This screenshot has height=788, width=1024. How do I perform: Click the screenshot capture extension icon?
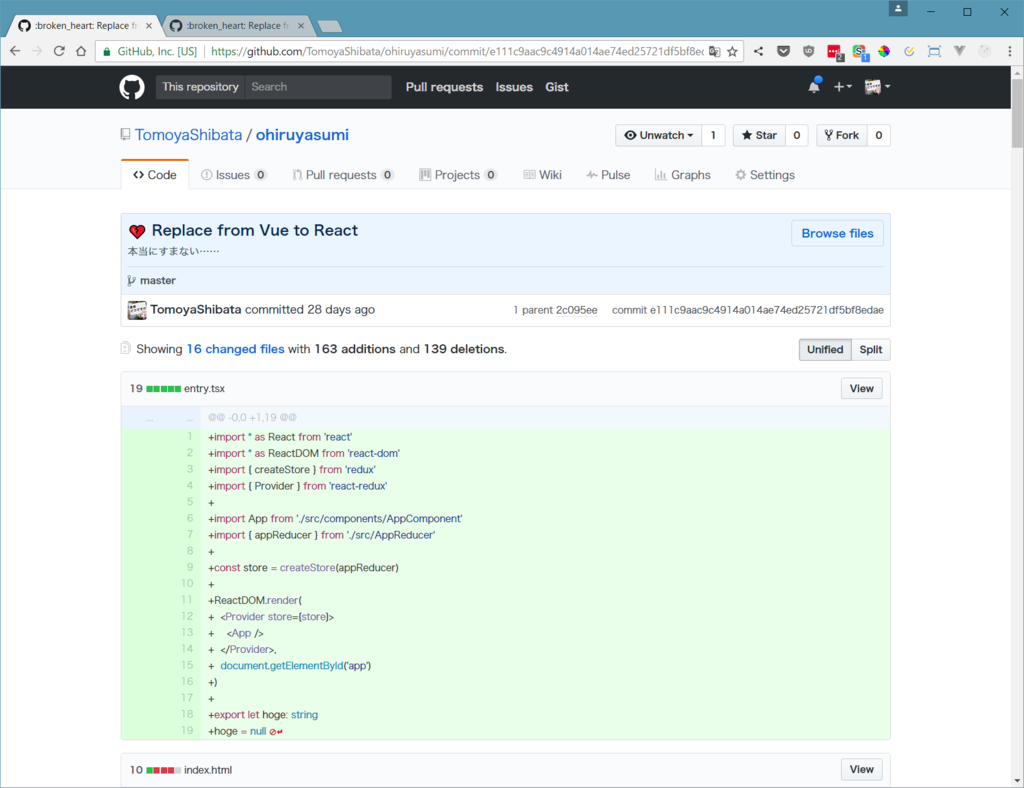[935, 51]
